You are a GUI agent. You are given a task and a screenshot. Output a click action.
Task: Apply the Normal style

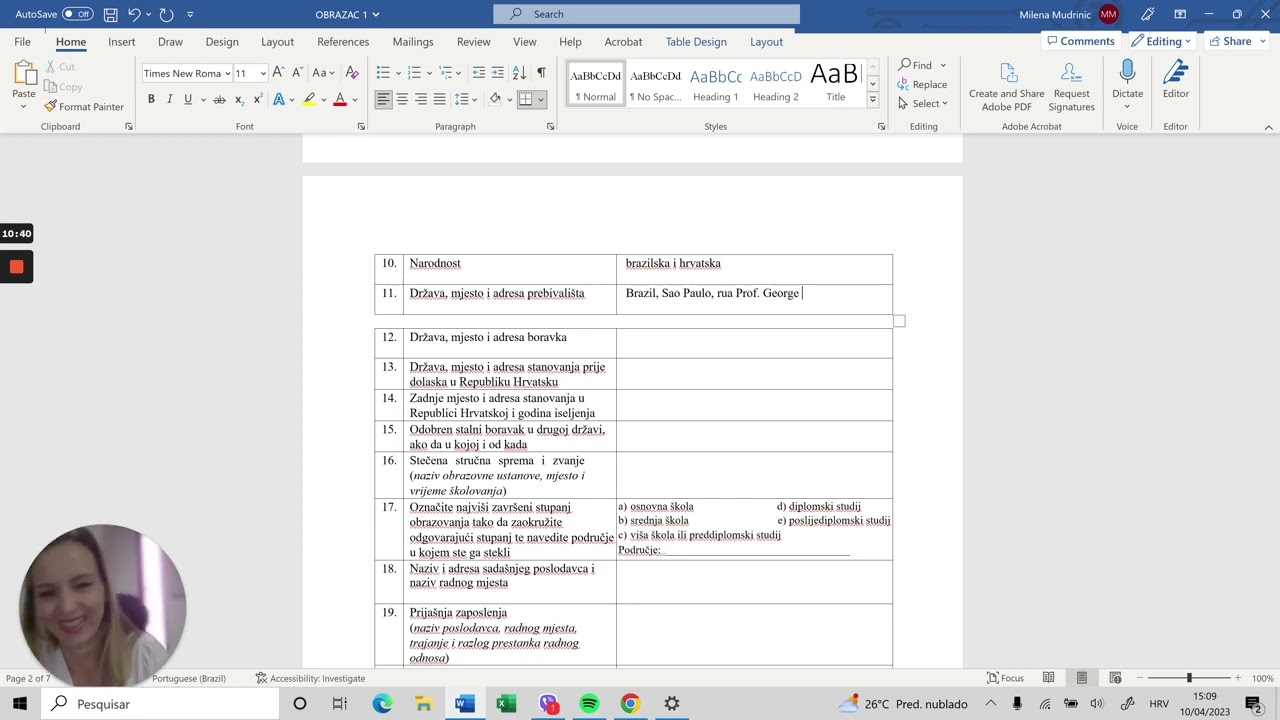point(595,84)
